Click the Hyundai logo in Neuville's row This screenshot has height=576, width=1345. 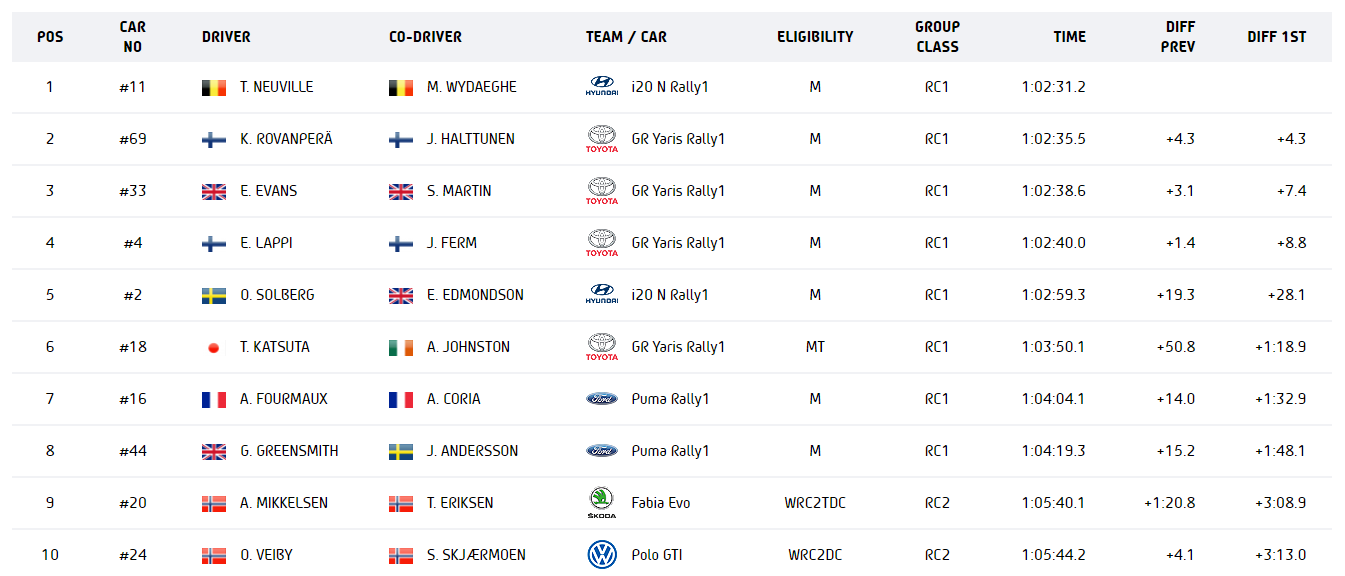tap(601, 87)
